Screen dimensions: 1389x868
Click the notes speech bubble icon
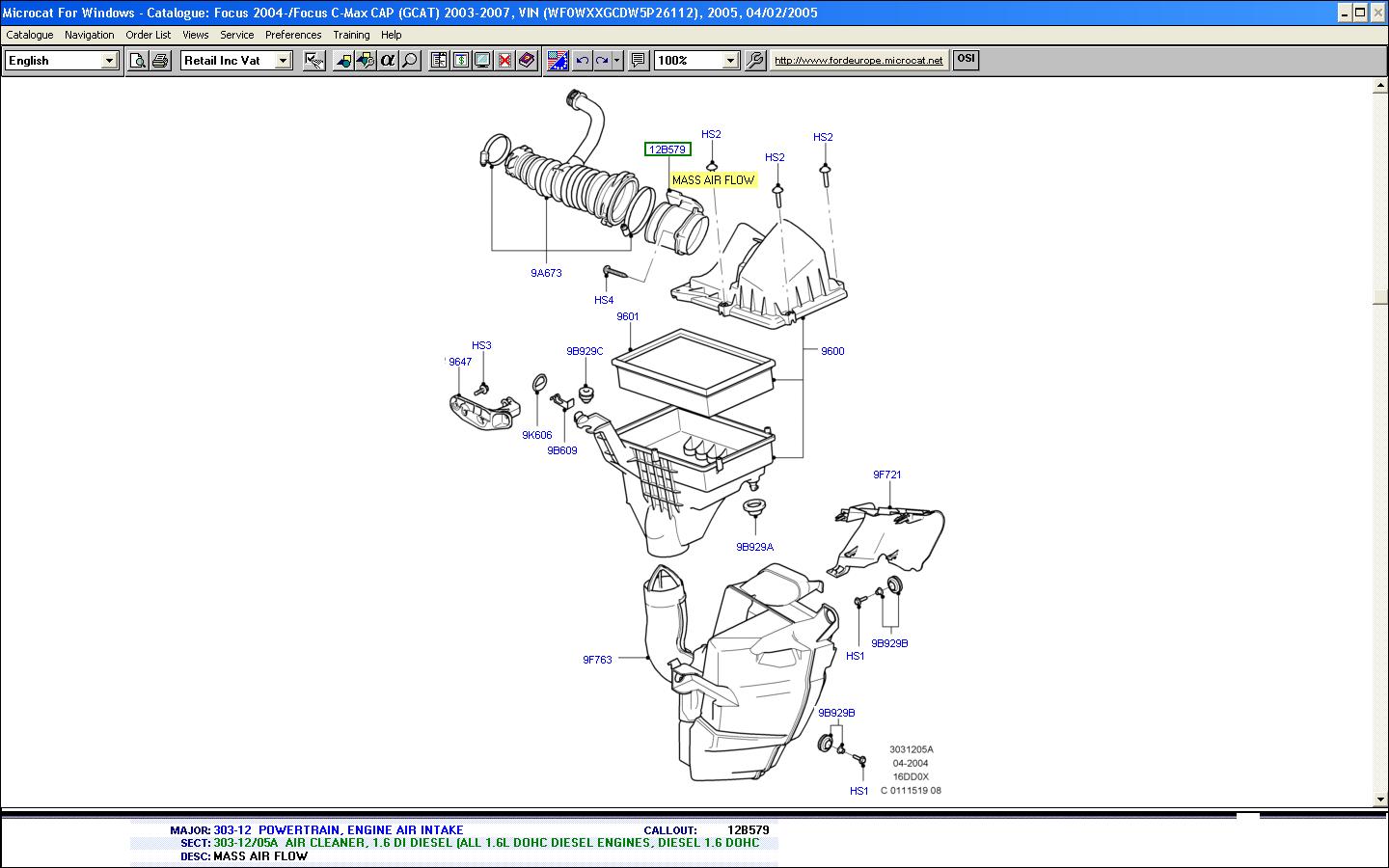[x=638, y=61]
